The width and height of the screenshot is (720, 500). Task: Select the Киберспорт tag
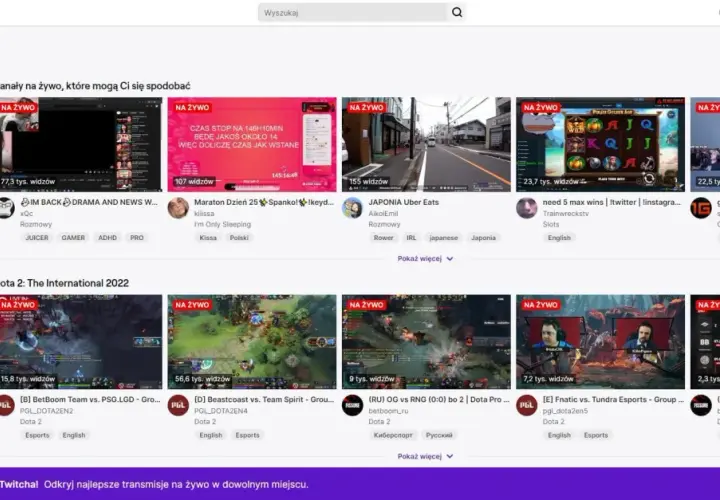[x=393, y=435]
